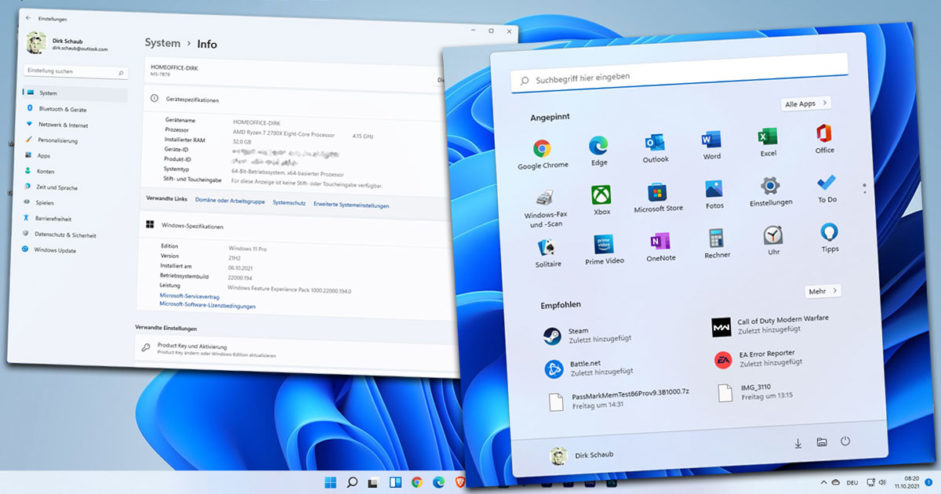941x494 pixels.
Task: Open the Downloads folder icon beside power
Action: (798, 444)
